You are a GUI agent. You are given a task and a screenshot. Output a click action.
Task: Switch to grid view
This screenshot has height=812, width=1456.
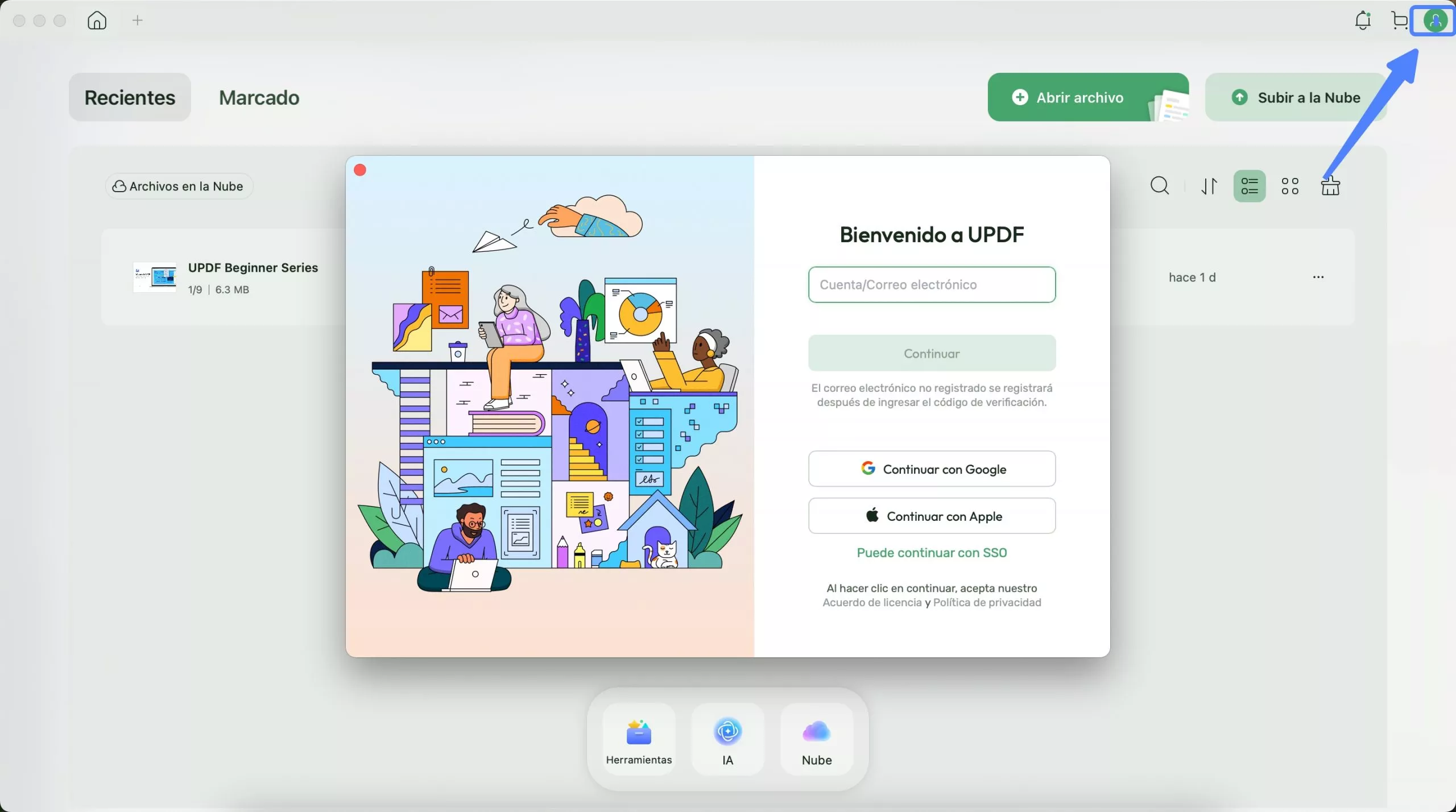pyautogui.click(x=1290, y=186)
